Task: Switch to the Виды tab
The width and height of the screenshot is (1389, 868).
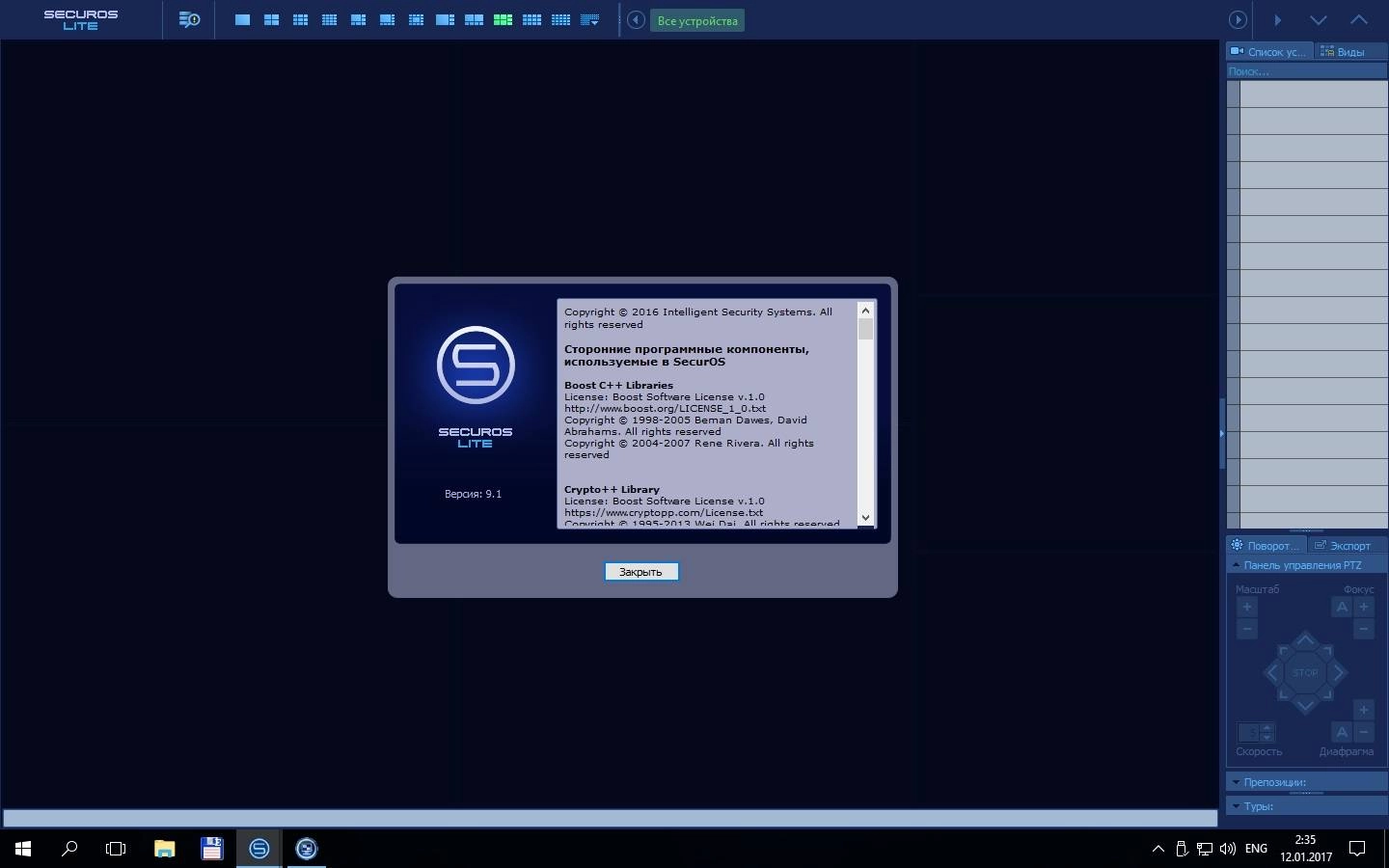Action: click(1349, 52)
